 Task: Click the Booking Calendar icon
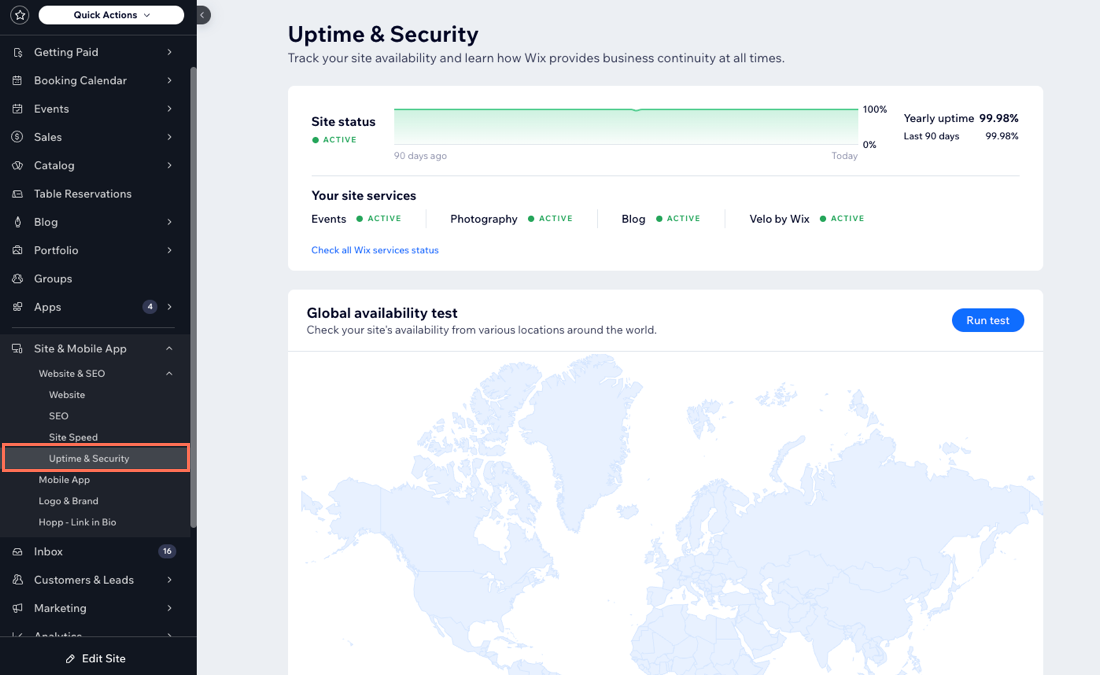point(18,81)
